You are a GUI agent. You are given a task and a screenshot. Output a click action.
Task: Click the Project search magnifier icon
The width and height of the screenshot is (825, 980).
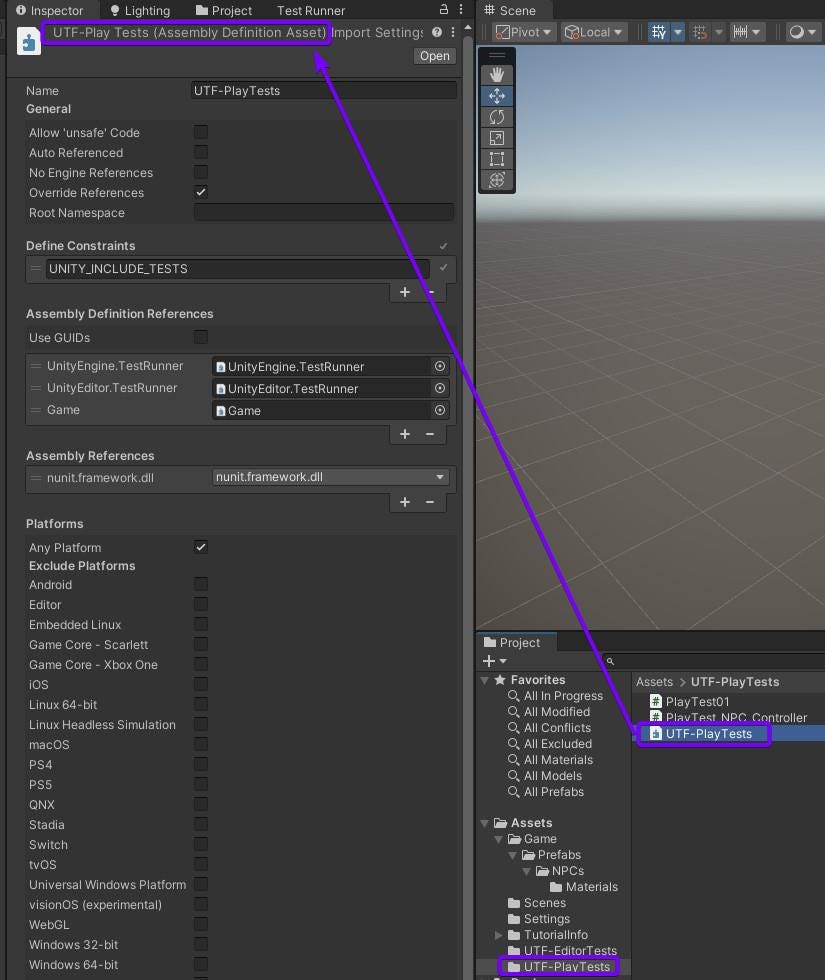point(610,661)
